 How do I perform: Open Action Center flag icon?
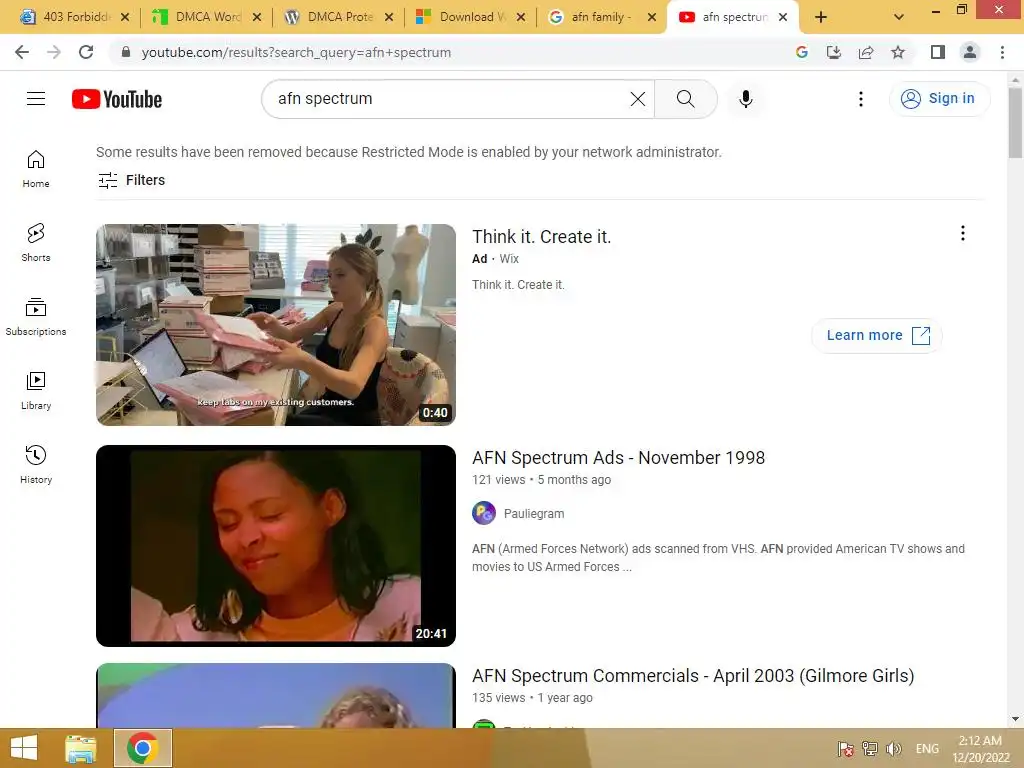[x=845, y=748]
